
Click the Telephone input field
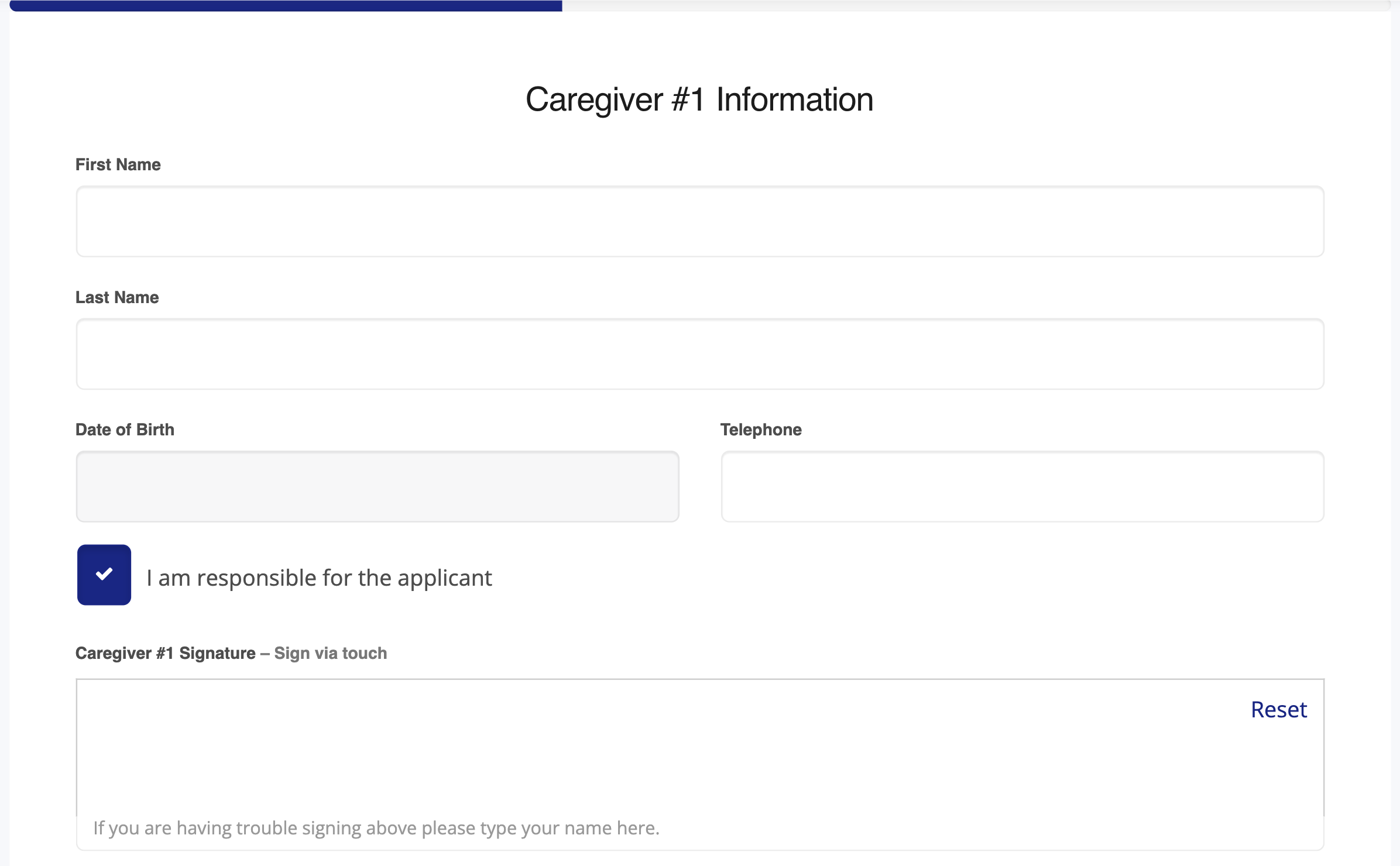point(1022,486)
